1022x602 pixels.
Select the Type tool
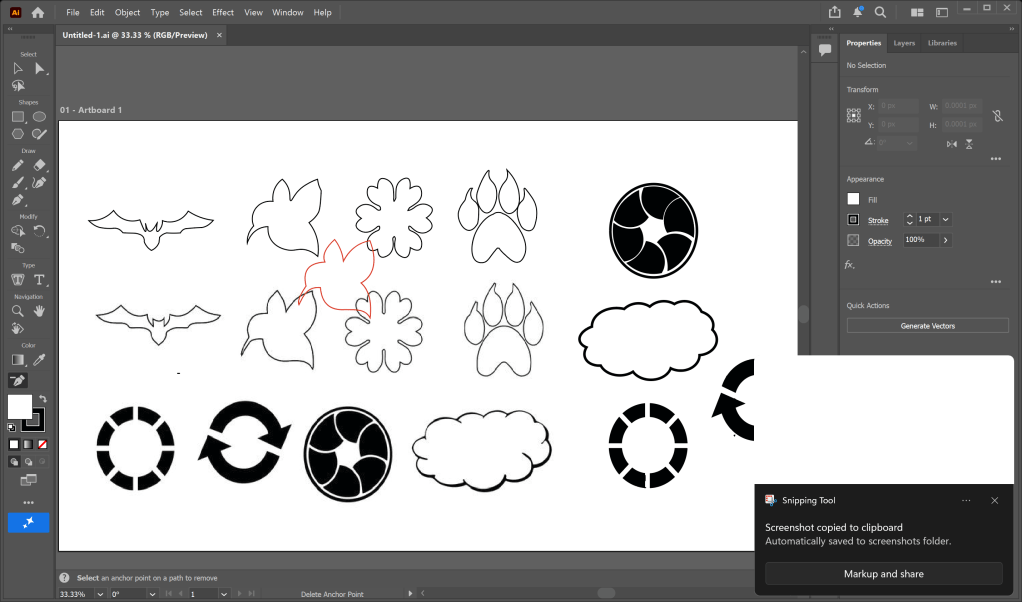pos(39,280)
